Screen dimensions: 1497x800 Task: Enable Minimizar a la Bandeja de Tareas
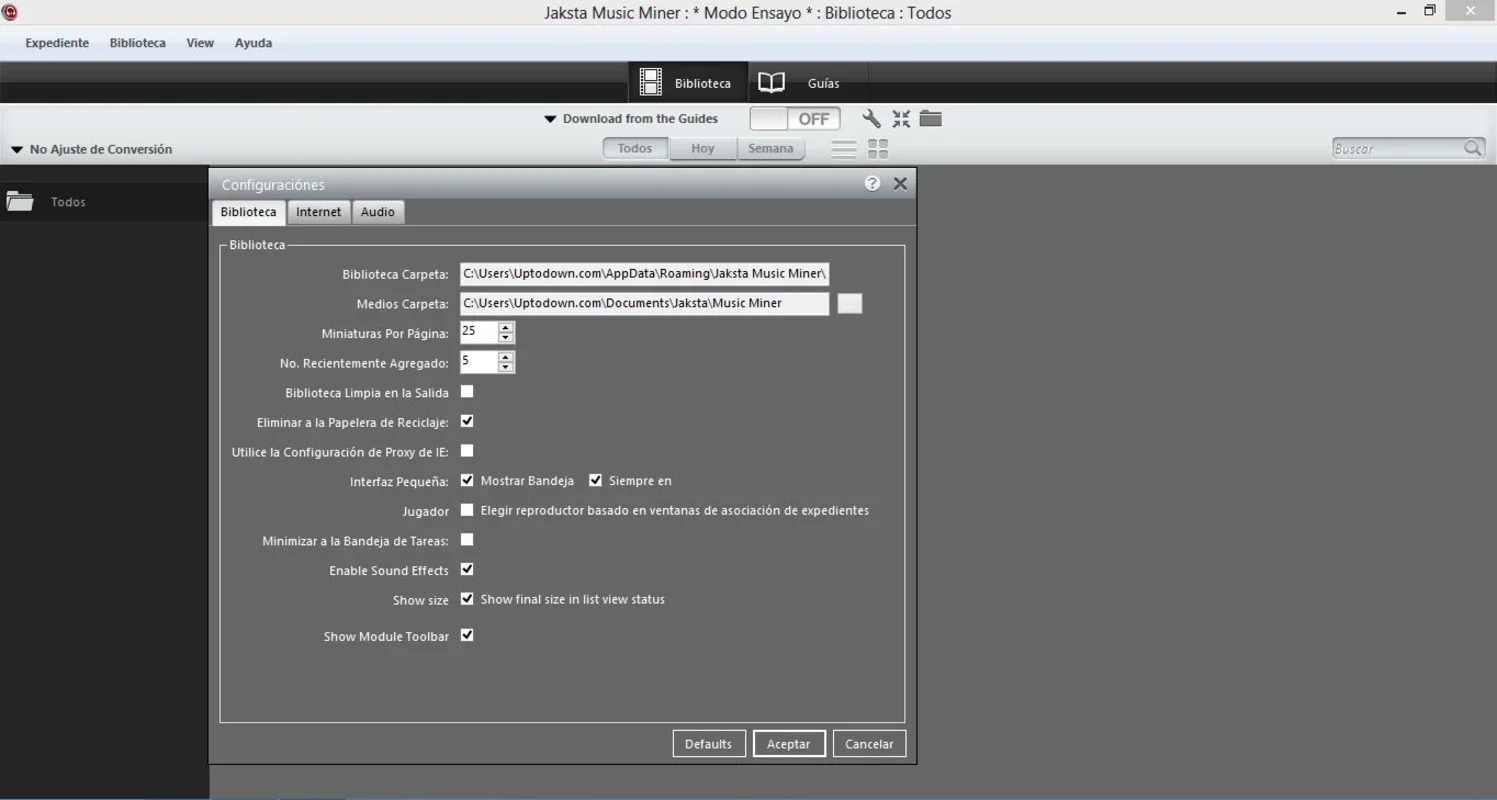tap(467, 540)
